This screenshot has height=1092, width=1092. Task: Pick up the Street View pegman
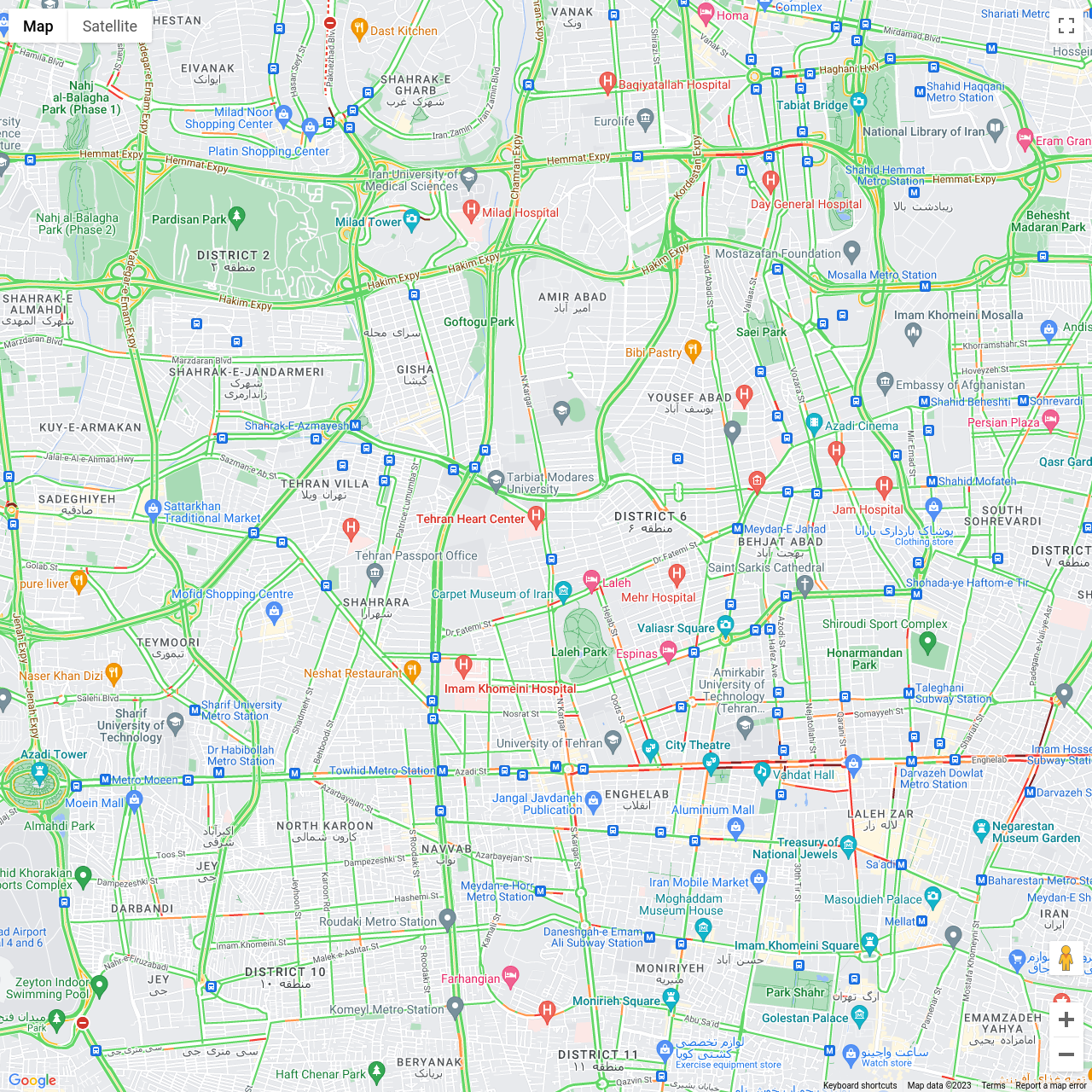(x=1066, y=958)
